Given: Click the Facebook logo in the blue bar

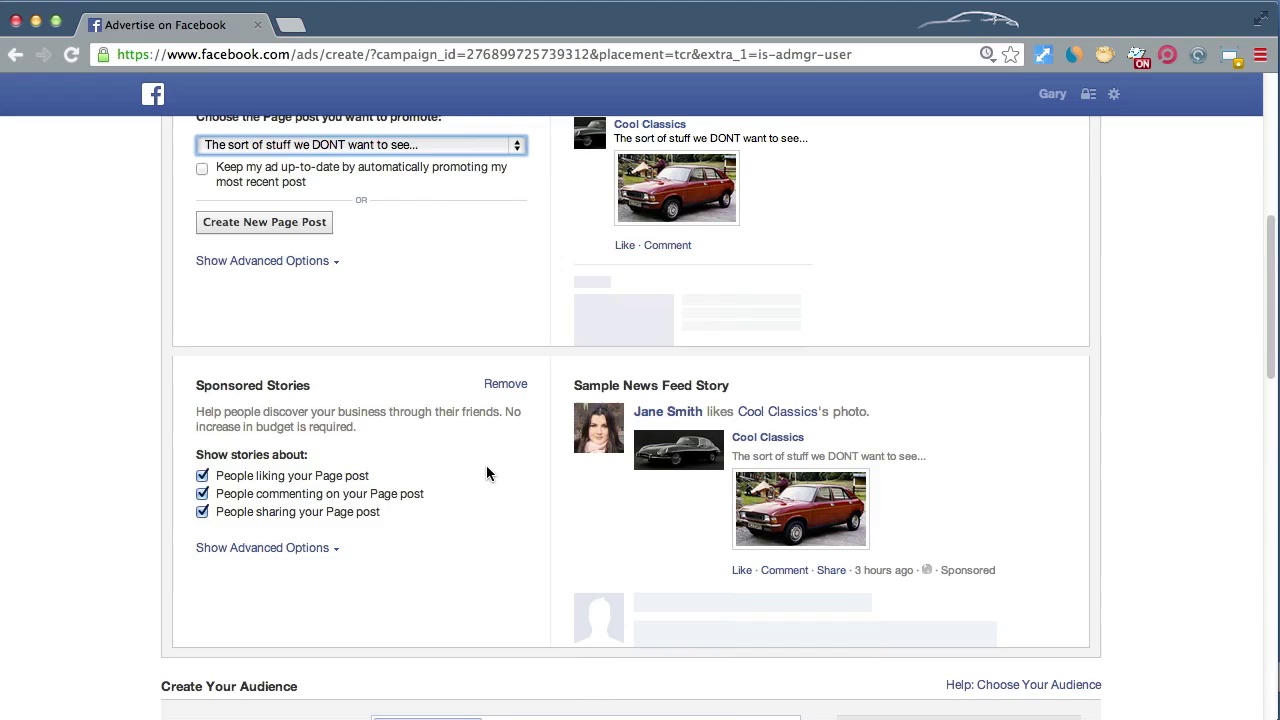Looking at the screenshot, I should tap(153, 94).
